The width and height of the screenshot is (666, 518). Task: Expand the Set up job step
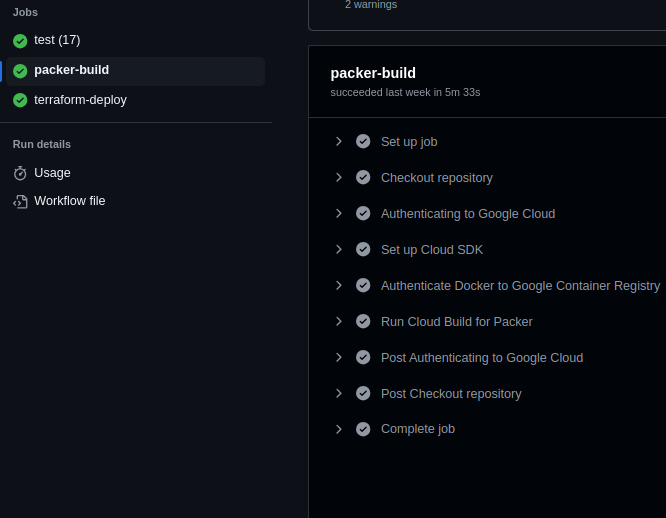tap(339, 142)
